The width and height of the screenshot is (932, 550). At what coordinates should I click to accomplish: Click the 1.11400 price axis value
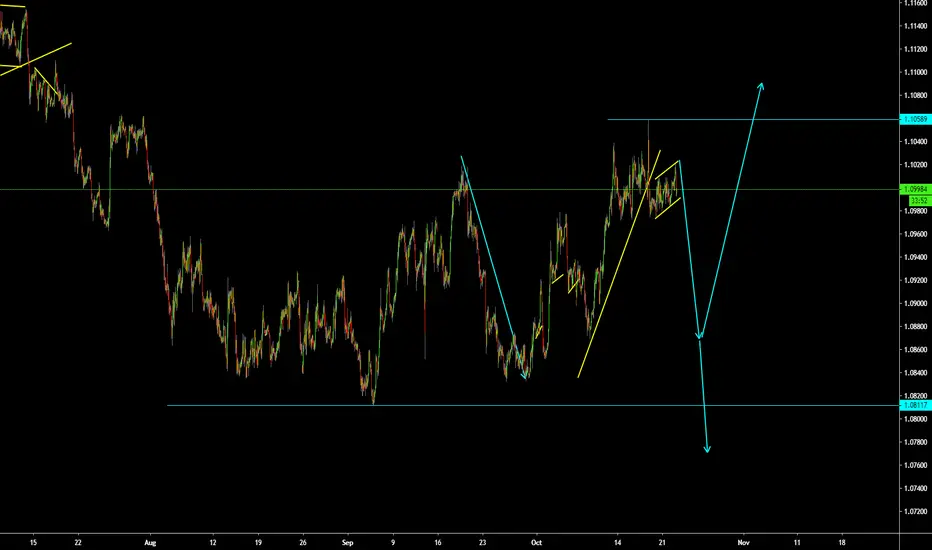pyautogui.click(x=915, y=26)
